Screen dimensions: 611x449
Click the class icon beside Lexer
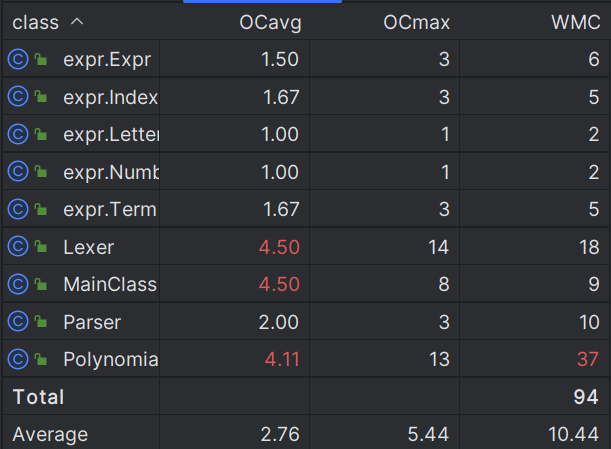click(18, 247)
